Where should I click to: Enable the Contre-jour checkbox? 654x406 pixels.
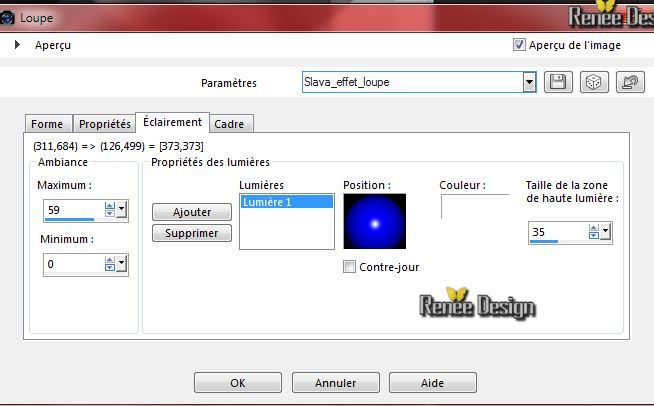point(349,267)
